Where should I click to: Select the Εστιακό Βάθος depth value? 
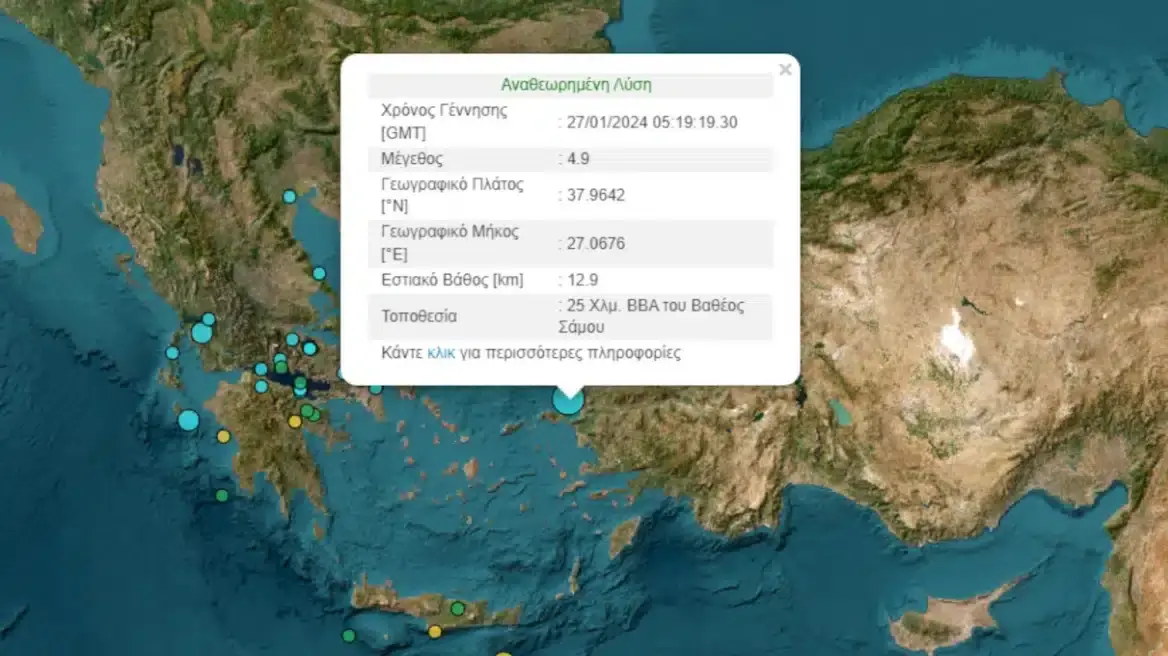pos(578,280)
